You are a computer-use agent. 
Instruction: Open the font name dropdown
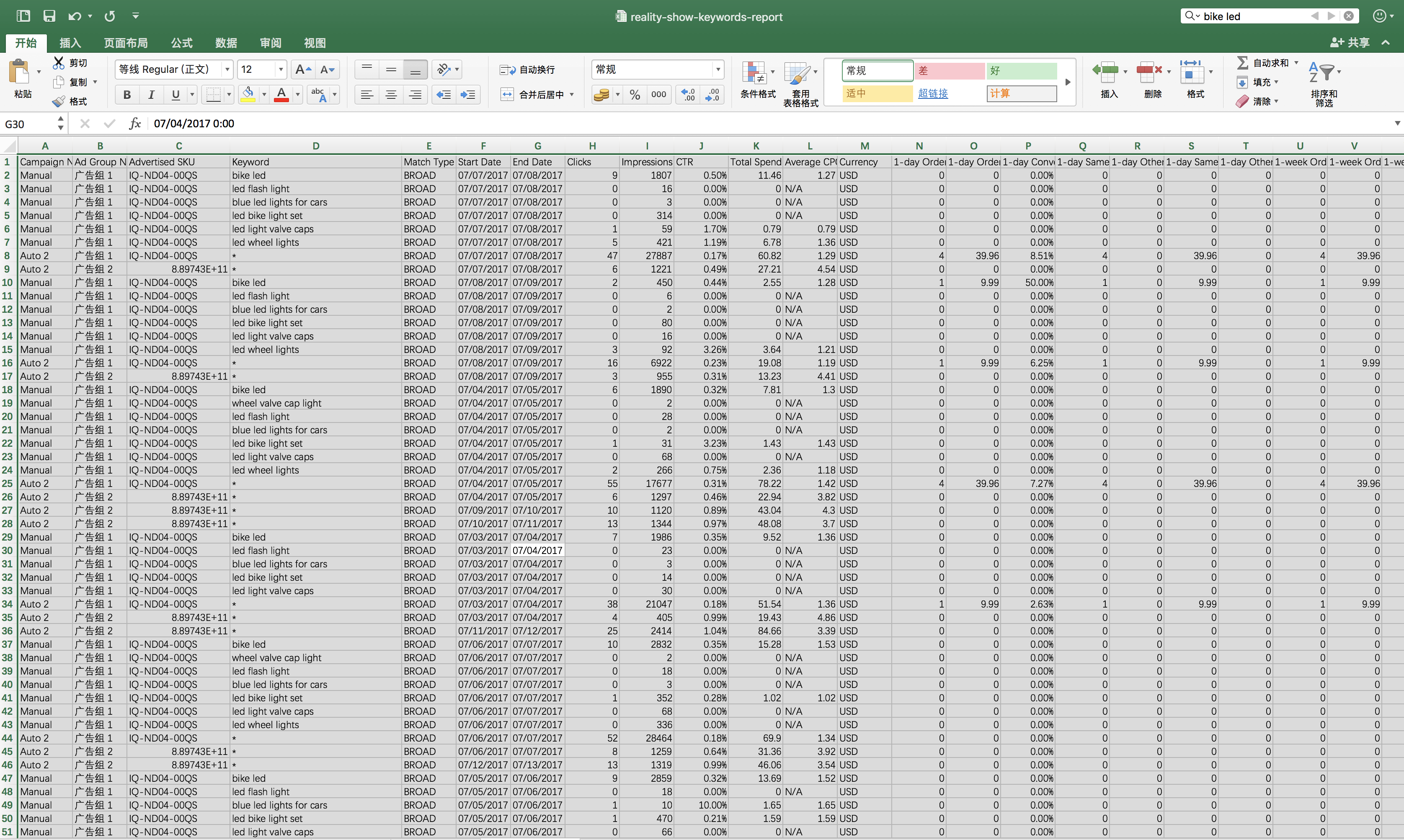[227, 70]
